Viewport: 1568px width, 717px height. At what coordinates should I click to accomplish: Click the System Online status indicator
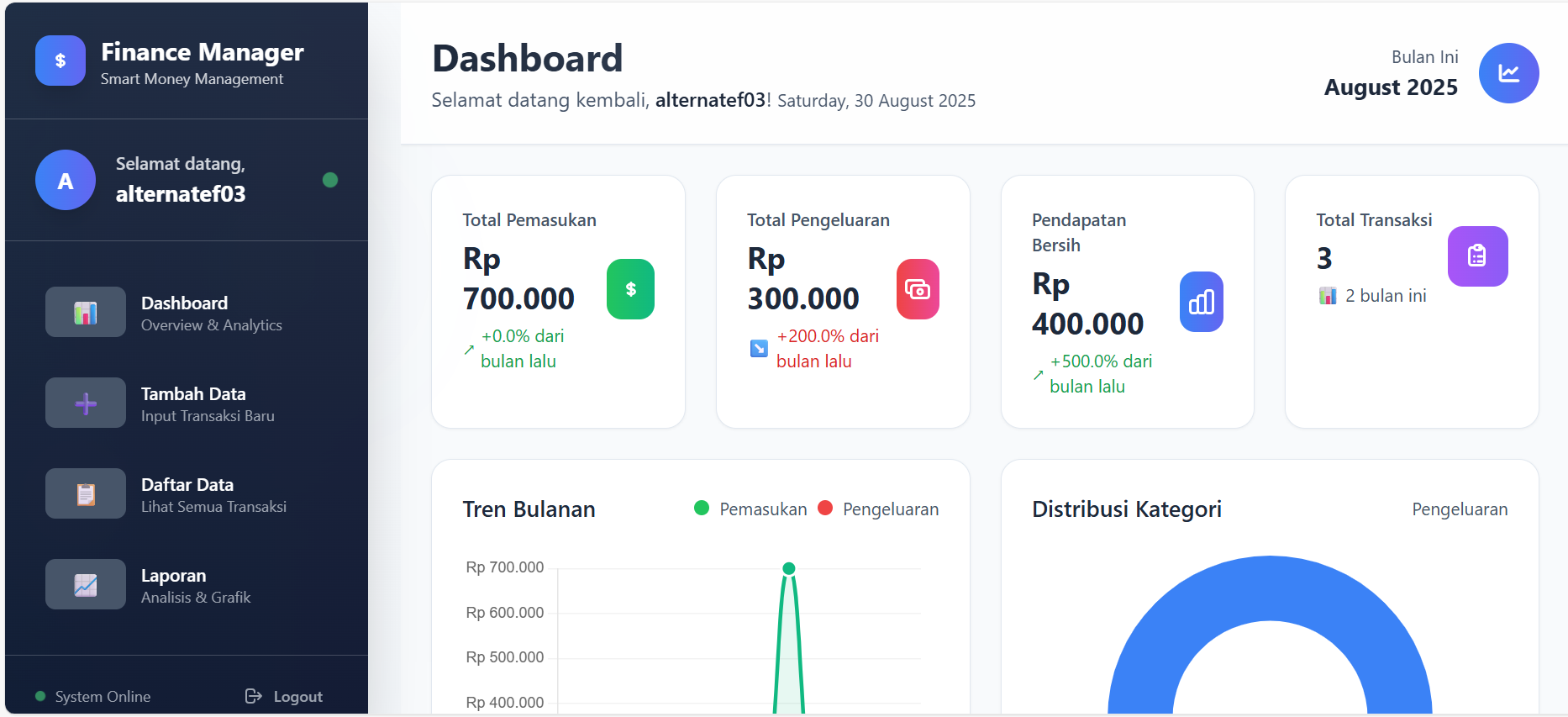point(93,696)
